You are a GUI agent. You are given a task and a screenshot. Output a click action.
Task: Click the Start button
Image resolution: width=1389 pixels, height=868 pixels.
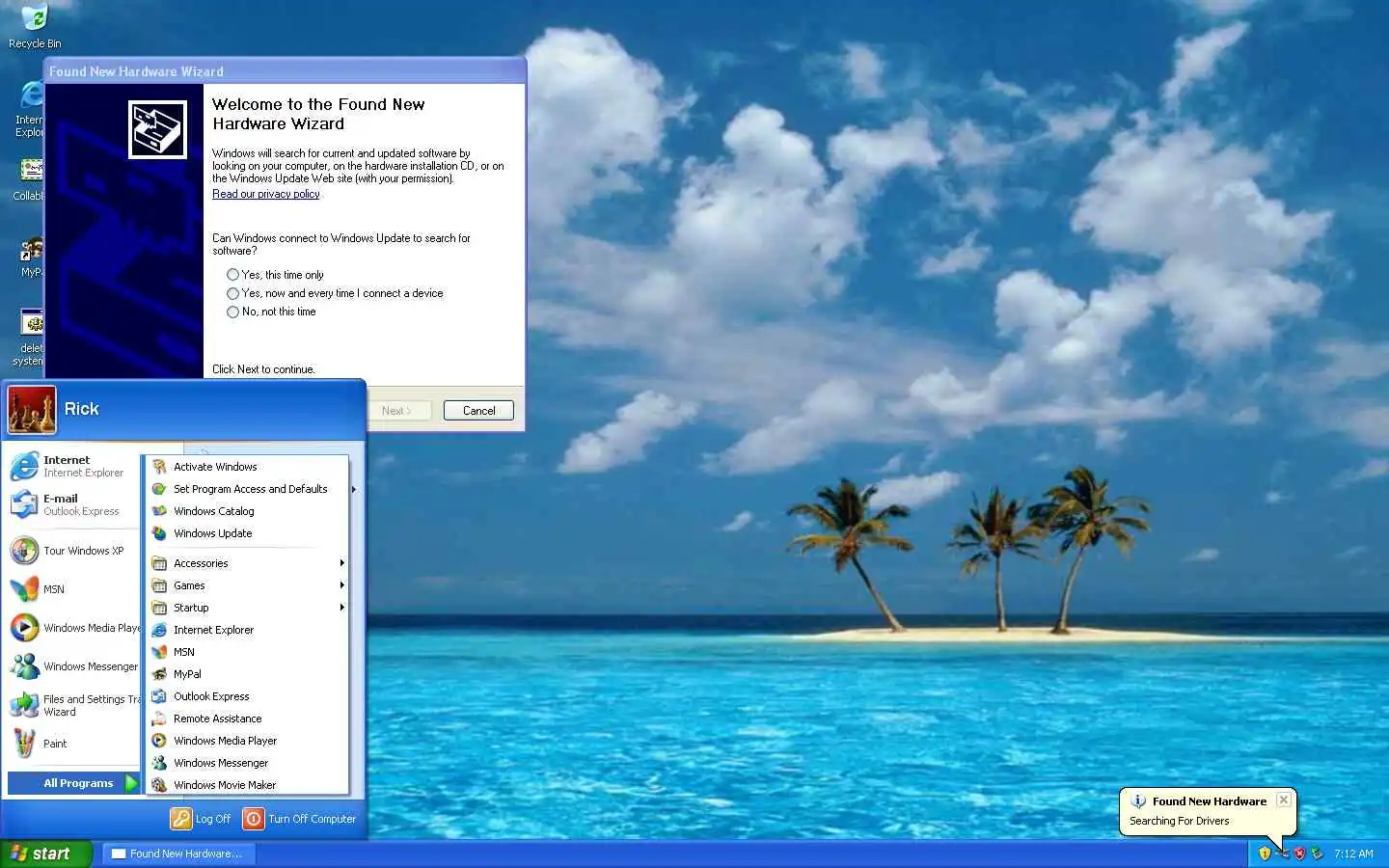(46, 854)
